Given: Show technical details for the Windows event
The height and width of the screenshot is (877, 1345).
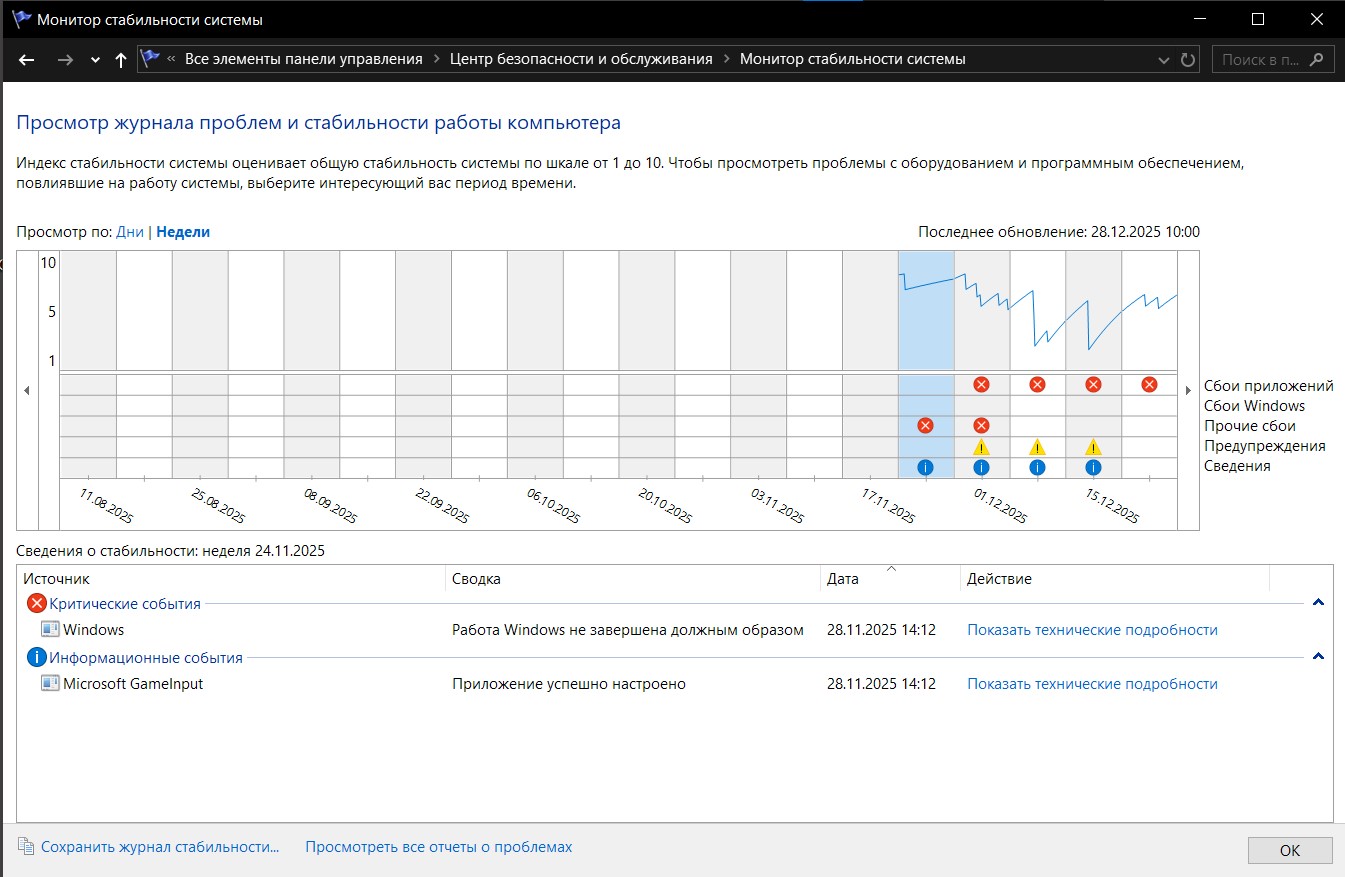Looking at the screenshot, I should point(1092,630).
